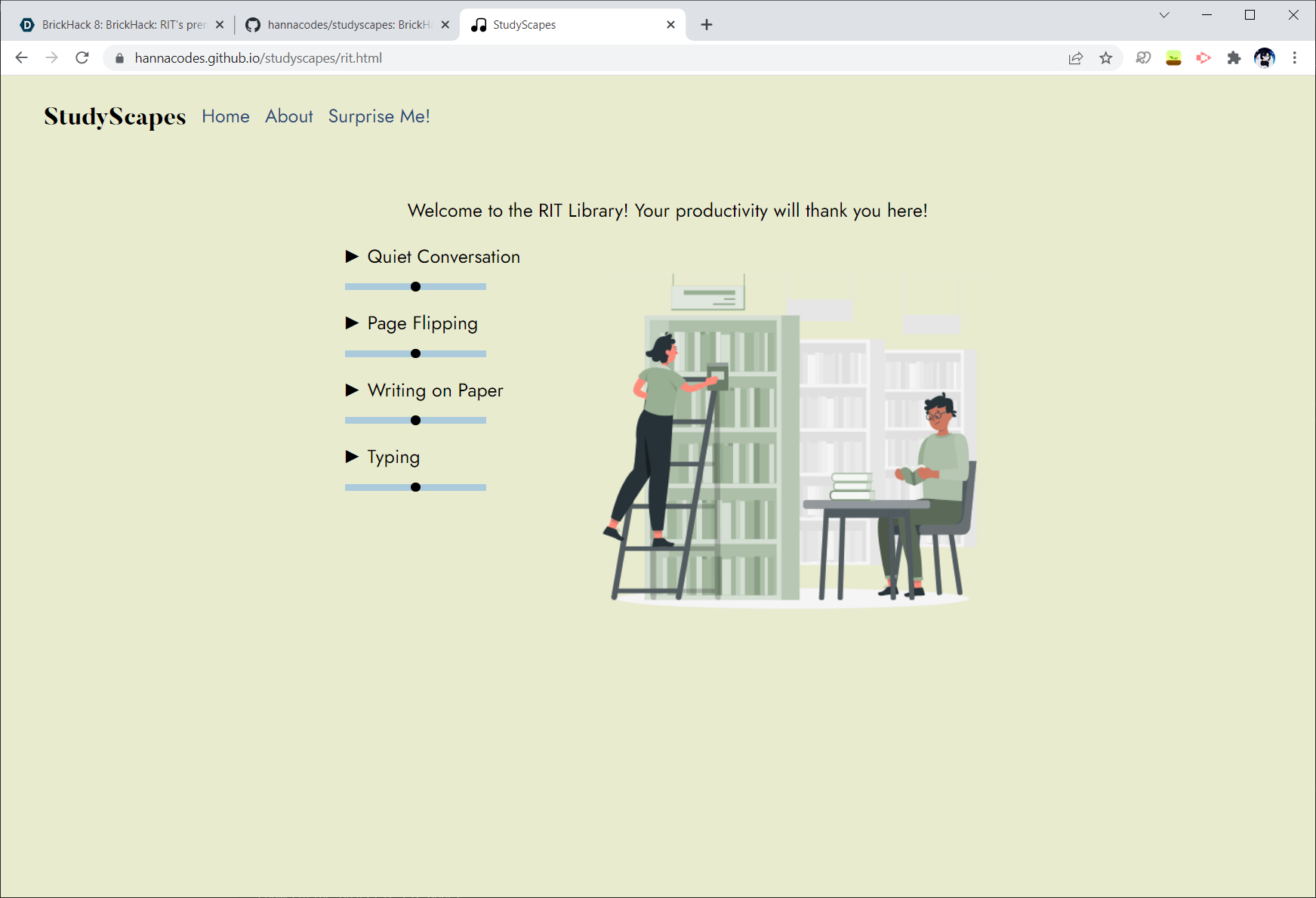The width and height of the screenshot is (1316, 898).
Task: Maximize the browser window
Action: pyautogui.click(x=1250, y=15)
